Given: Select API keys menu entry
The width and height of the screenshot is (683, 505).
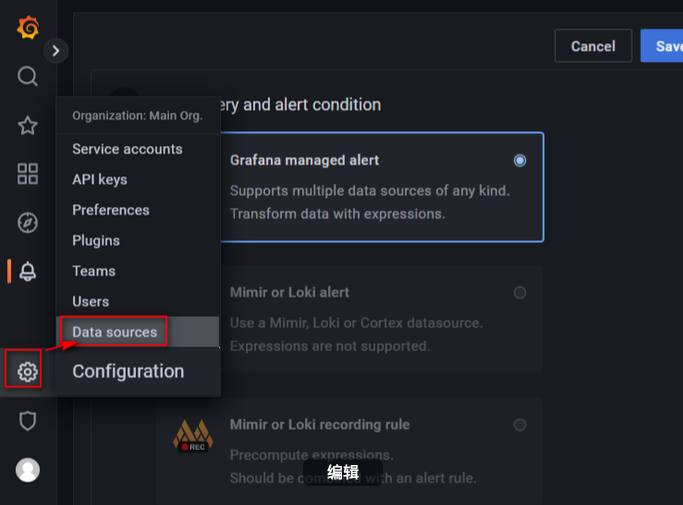Looking at the screenshot, I should pos(100,180).
